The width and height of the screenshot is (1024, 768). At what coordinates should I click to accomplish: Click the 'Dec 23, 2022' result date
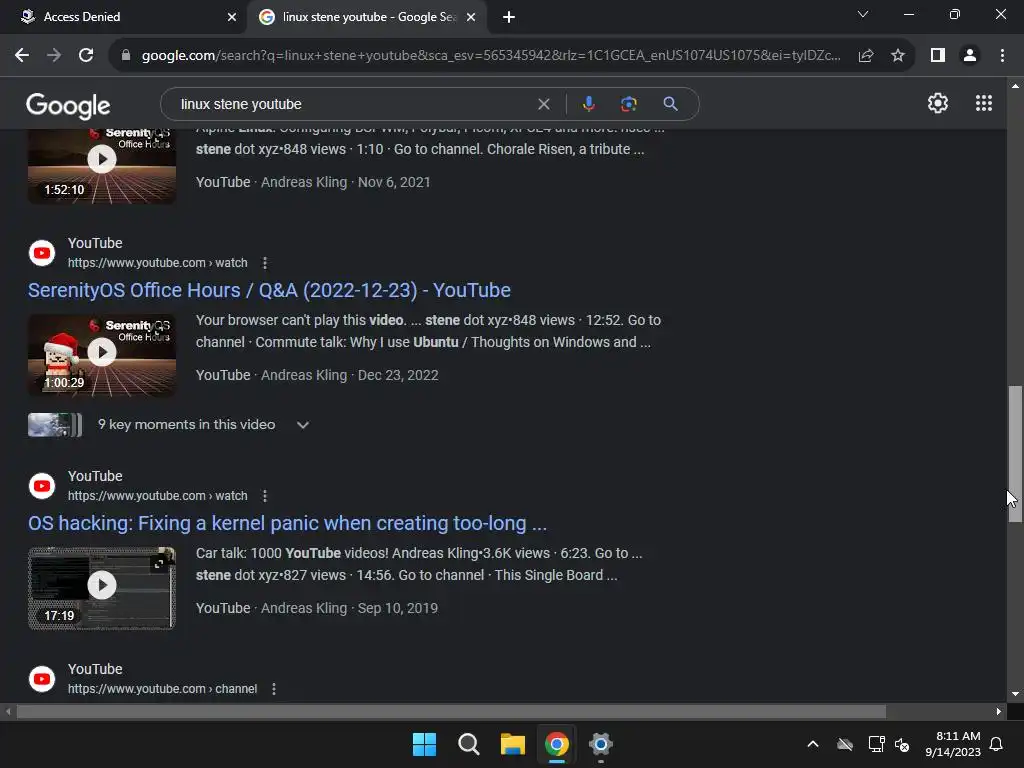tap(398, 376)
